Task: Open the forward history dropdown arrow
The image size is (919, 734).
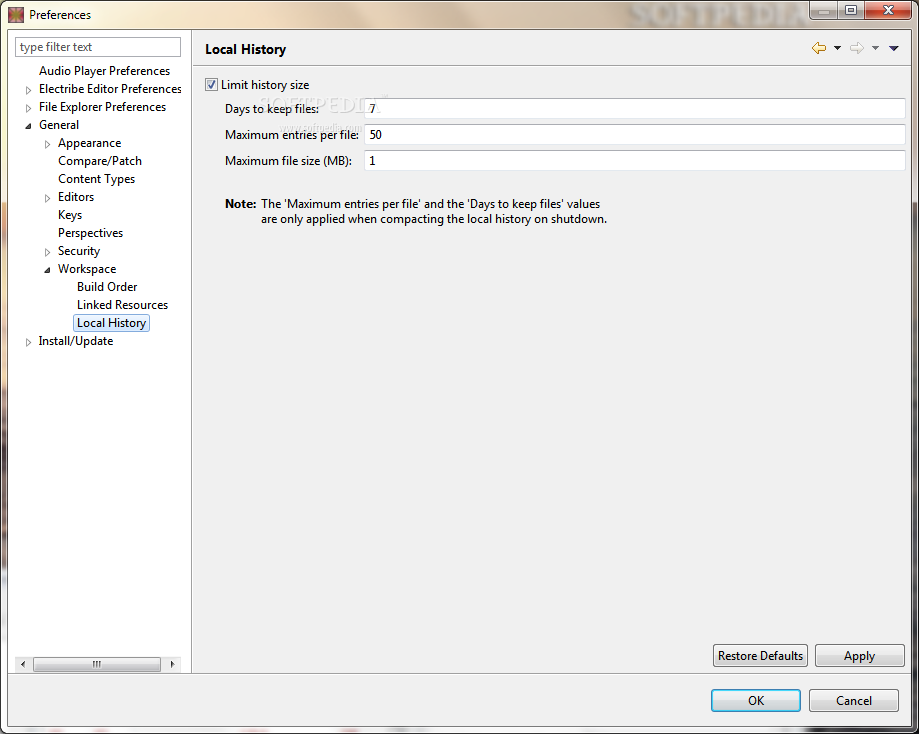Action: click(x=875, y=48)
